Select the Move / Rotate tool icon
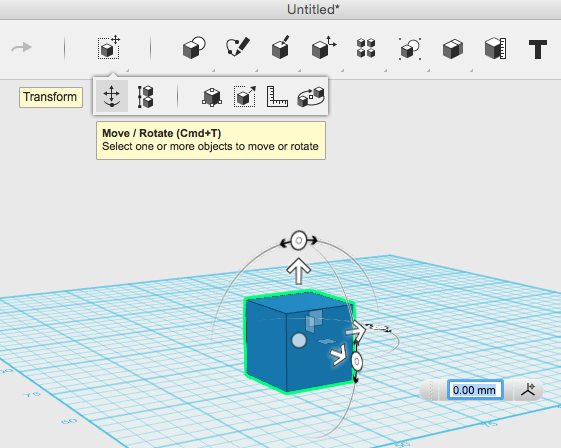The image size is (561, 448). point(112,96)
